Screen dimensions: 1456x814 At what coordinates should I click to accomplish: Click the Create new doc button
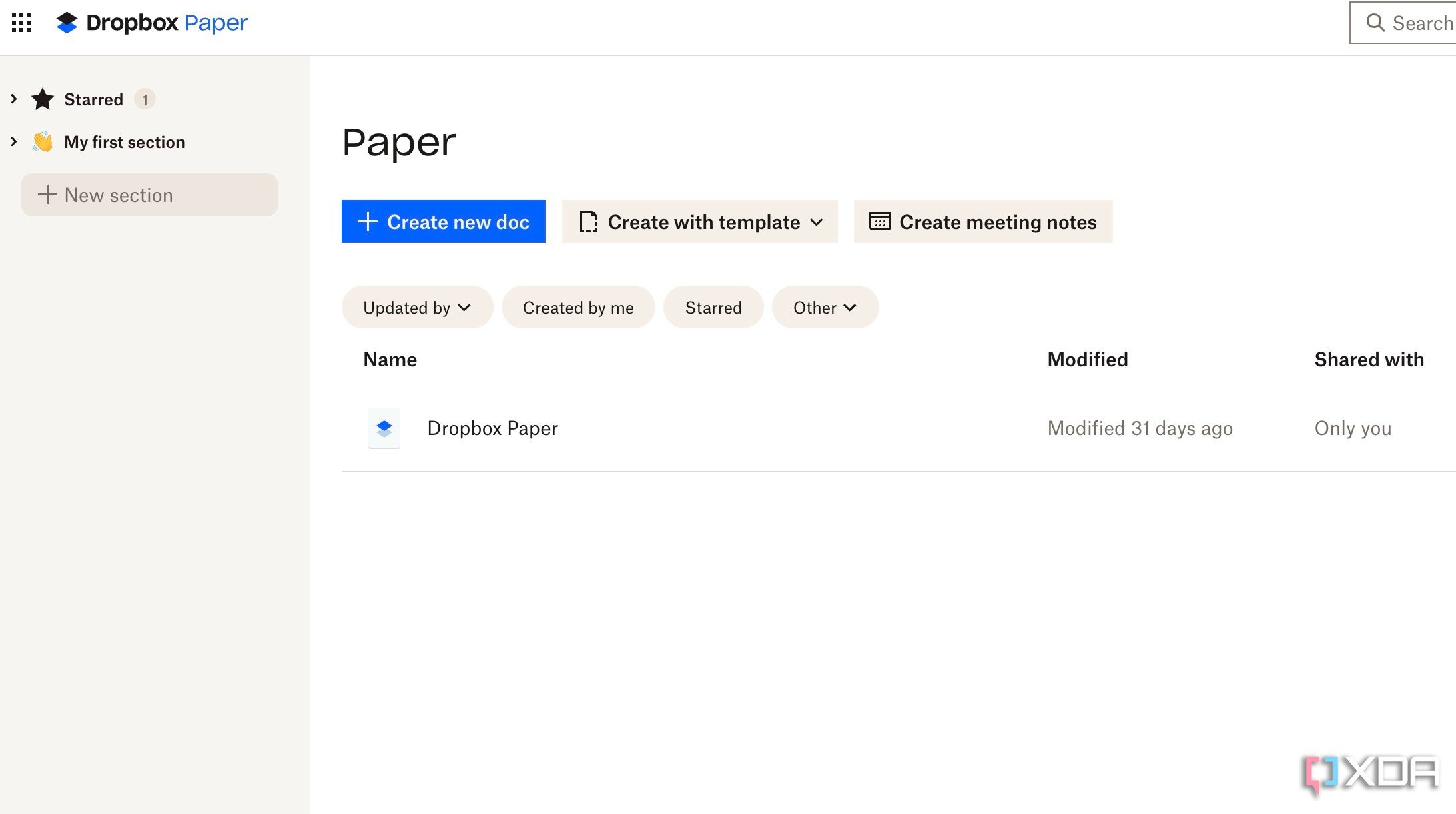(444, 222)
